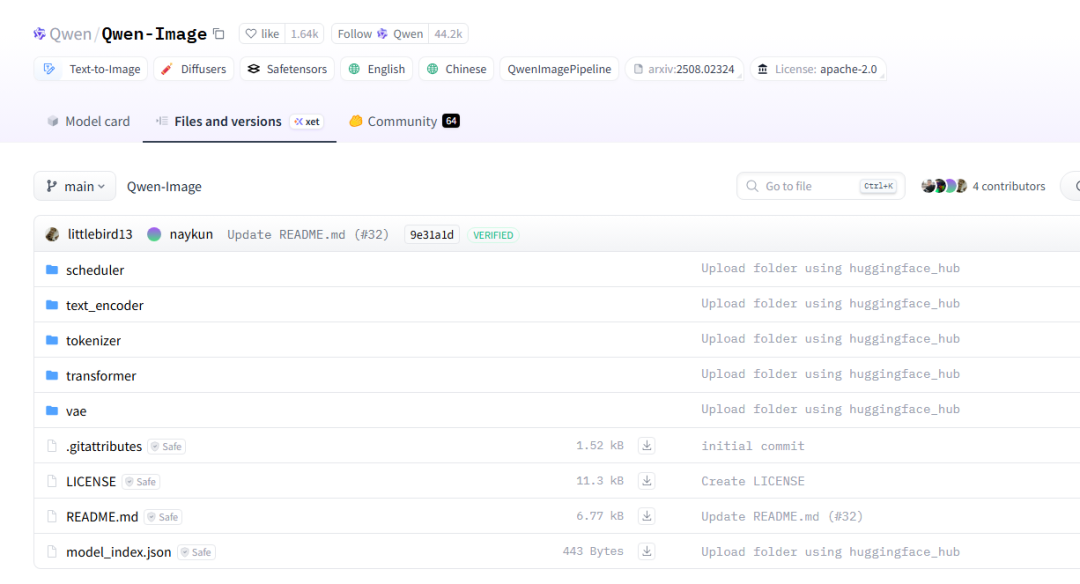Open the Update README.md (#32) commit header
This screenshot has height=584, width=1080.
(308, 235)
